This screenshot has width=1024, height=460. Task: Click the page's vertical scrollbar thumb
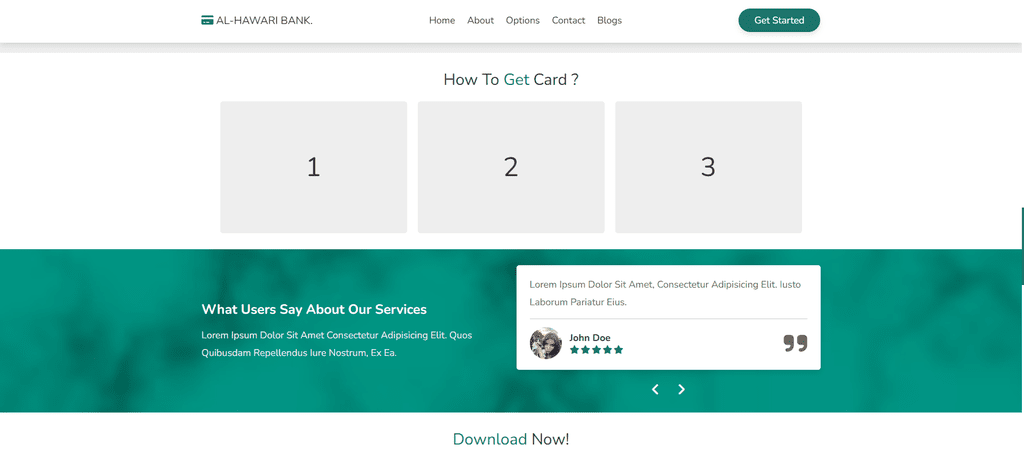coord(1022,246)
